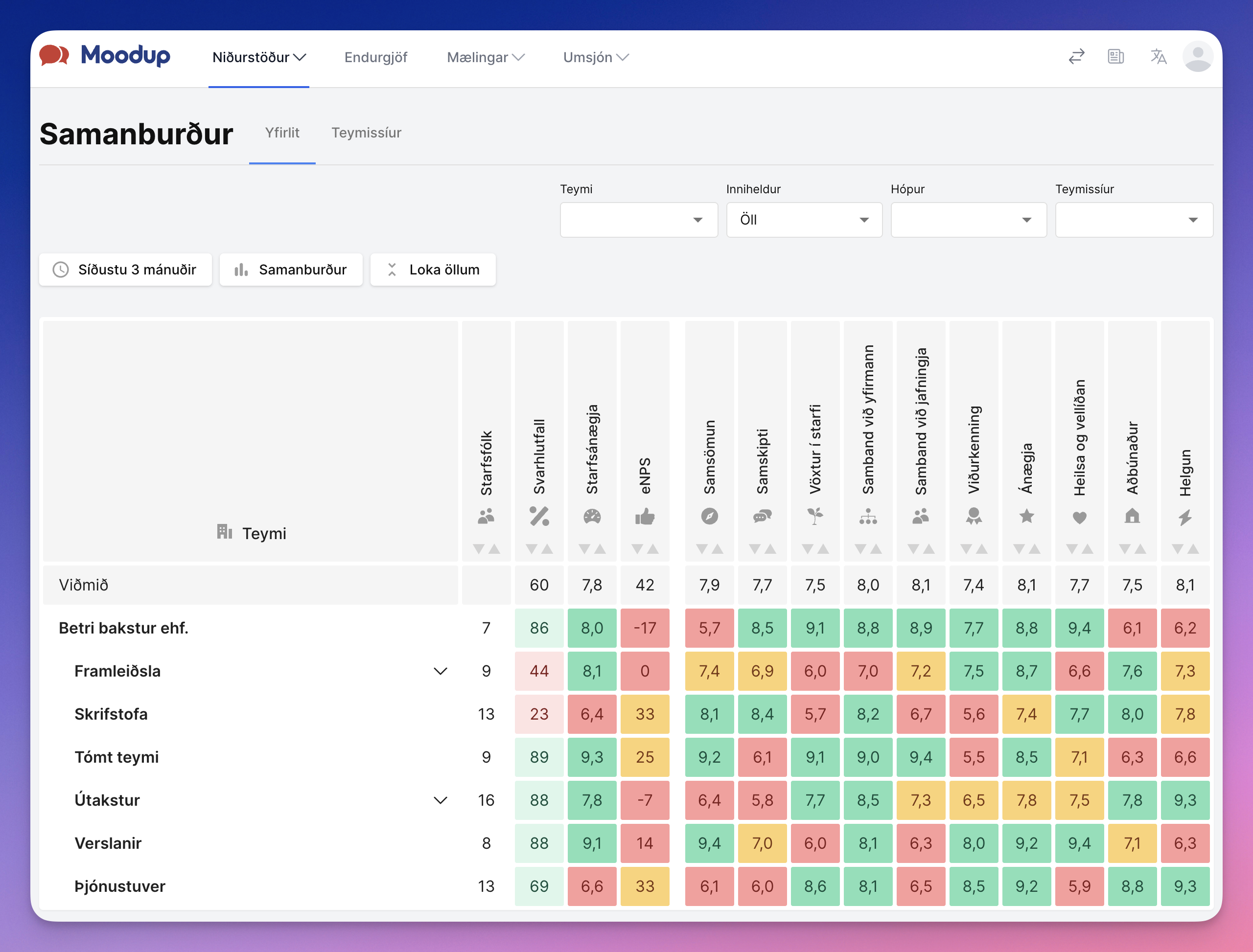Click the Moodup logo

click(105, 56)
